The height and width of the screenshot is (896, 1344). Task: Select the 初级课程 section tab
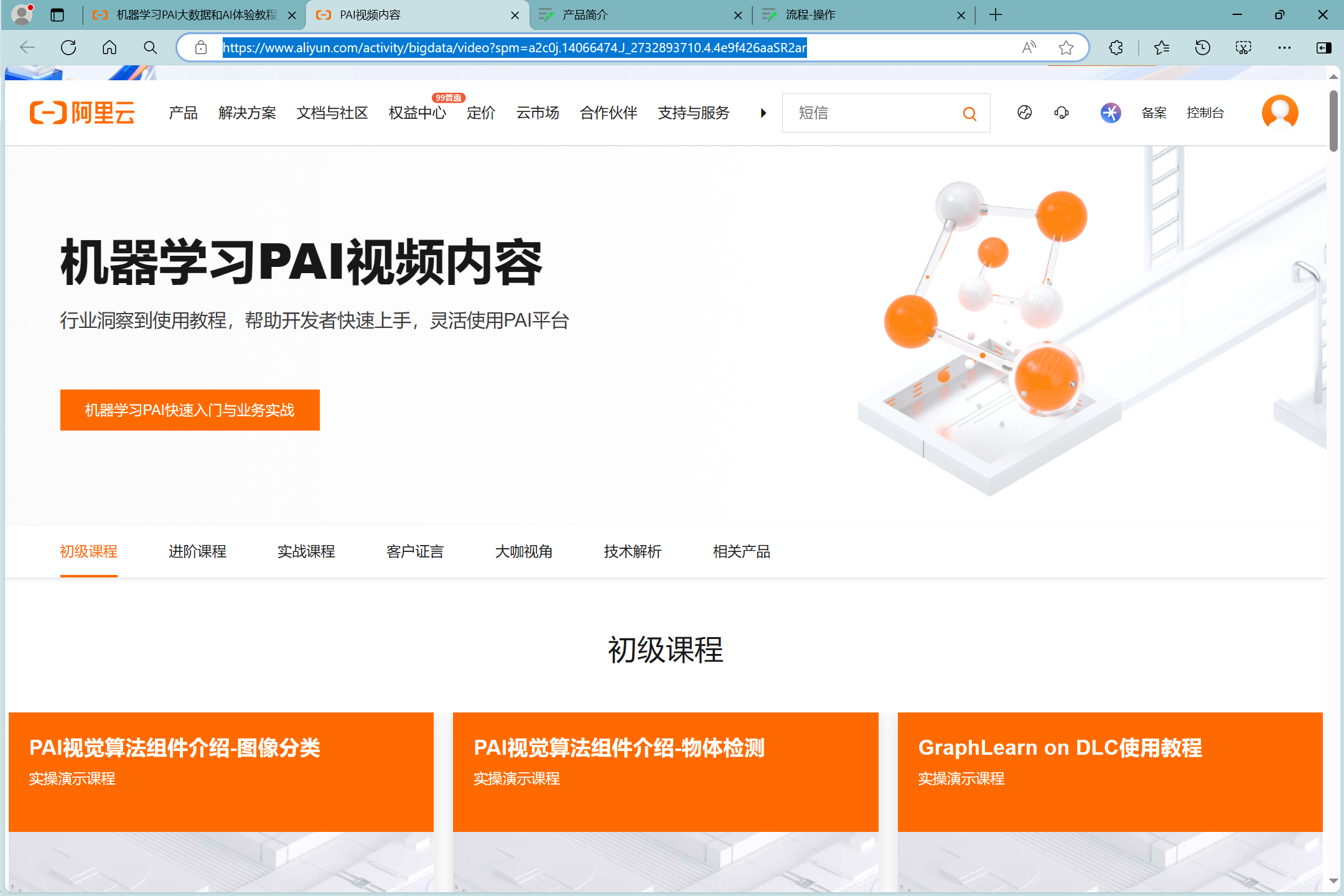coord(88,552)
